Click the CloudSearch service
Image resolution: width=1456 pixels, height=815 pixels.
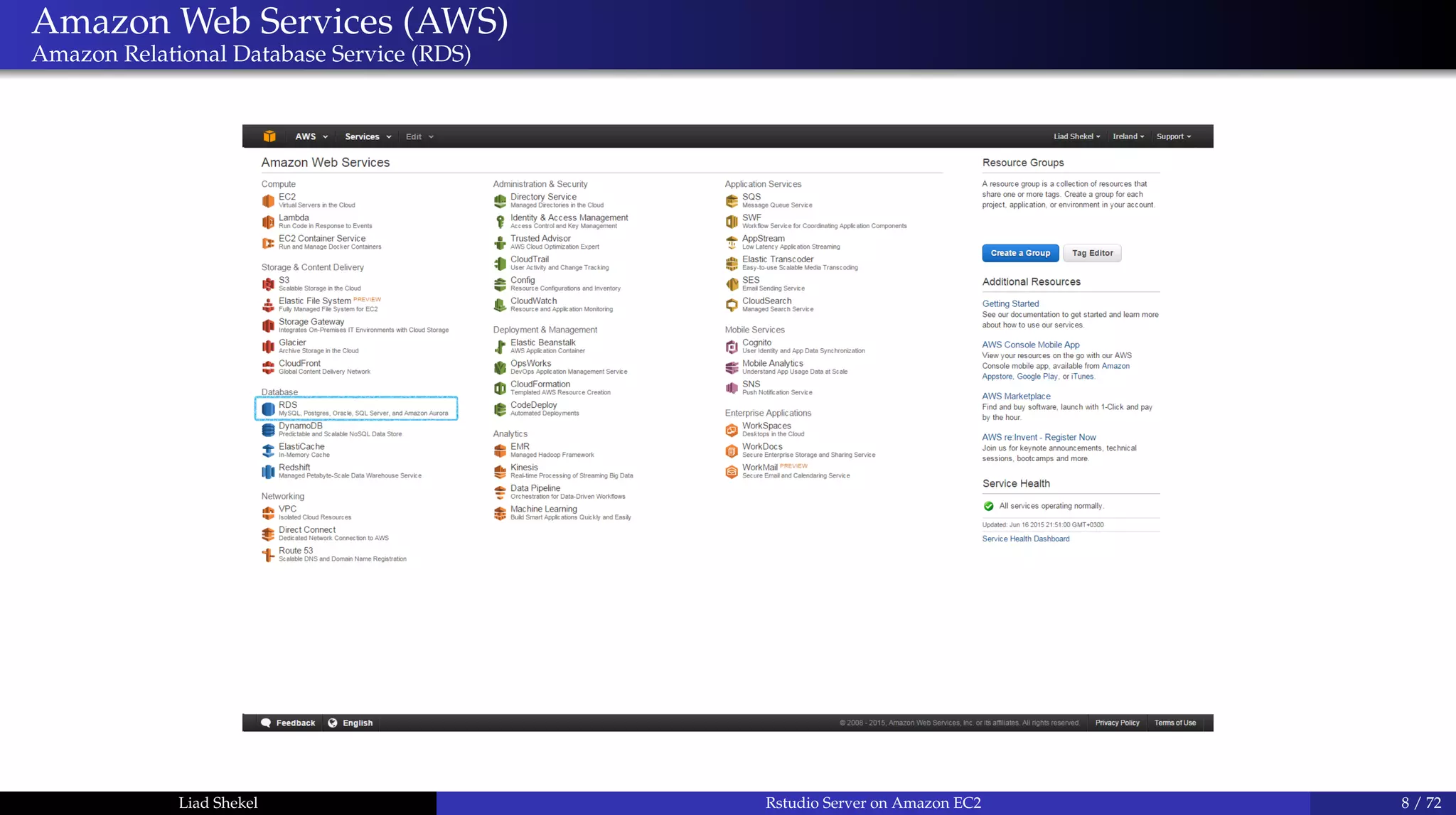click(770, 305)
